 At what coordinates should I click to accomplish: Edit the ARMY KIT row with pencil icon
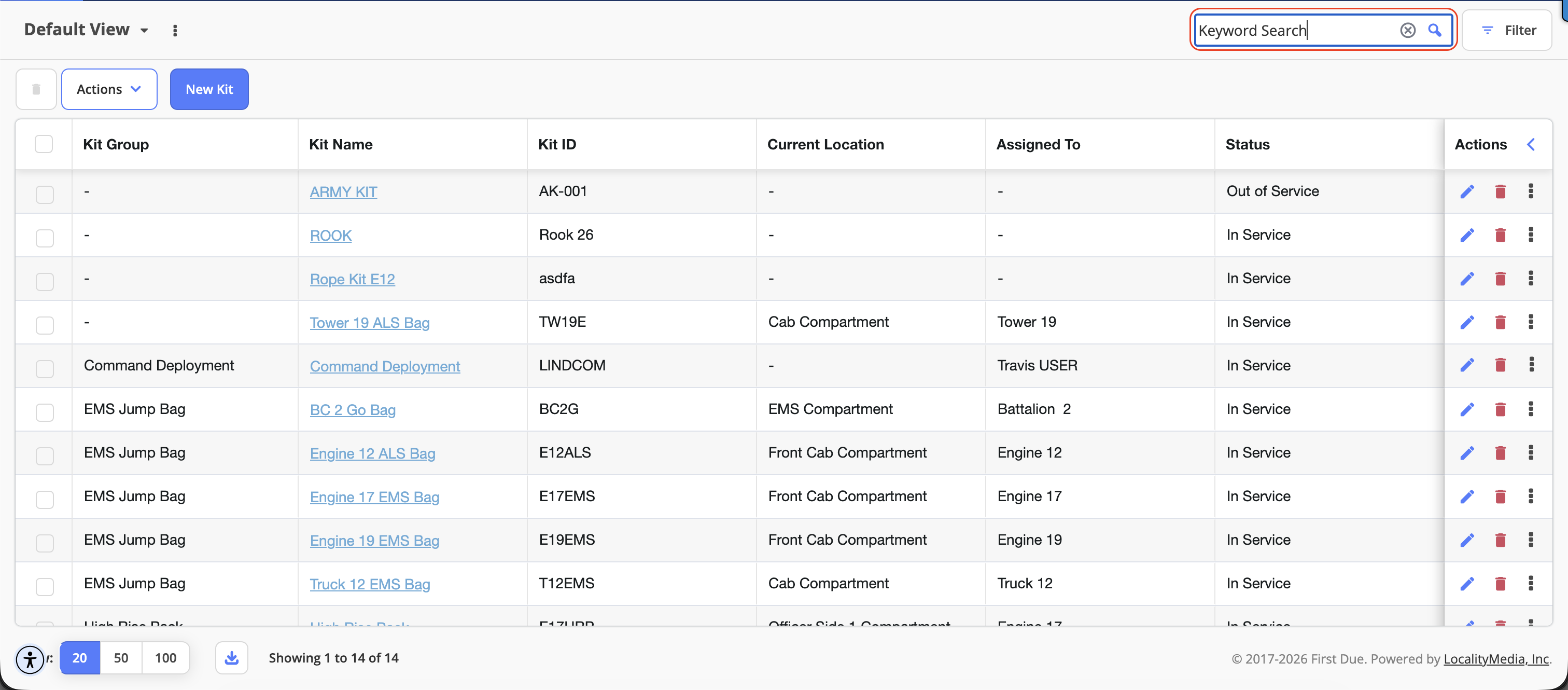[1467, 191]
